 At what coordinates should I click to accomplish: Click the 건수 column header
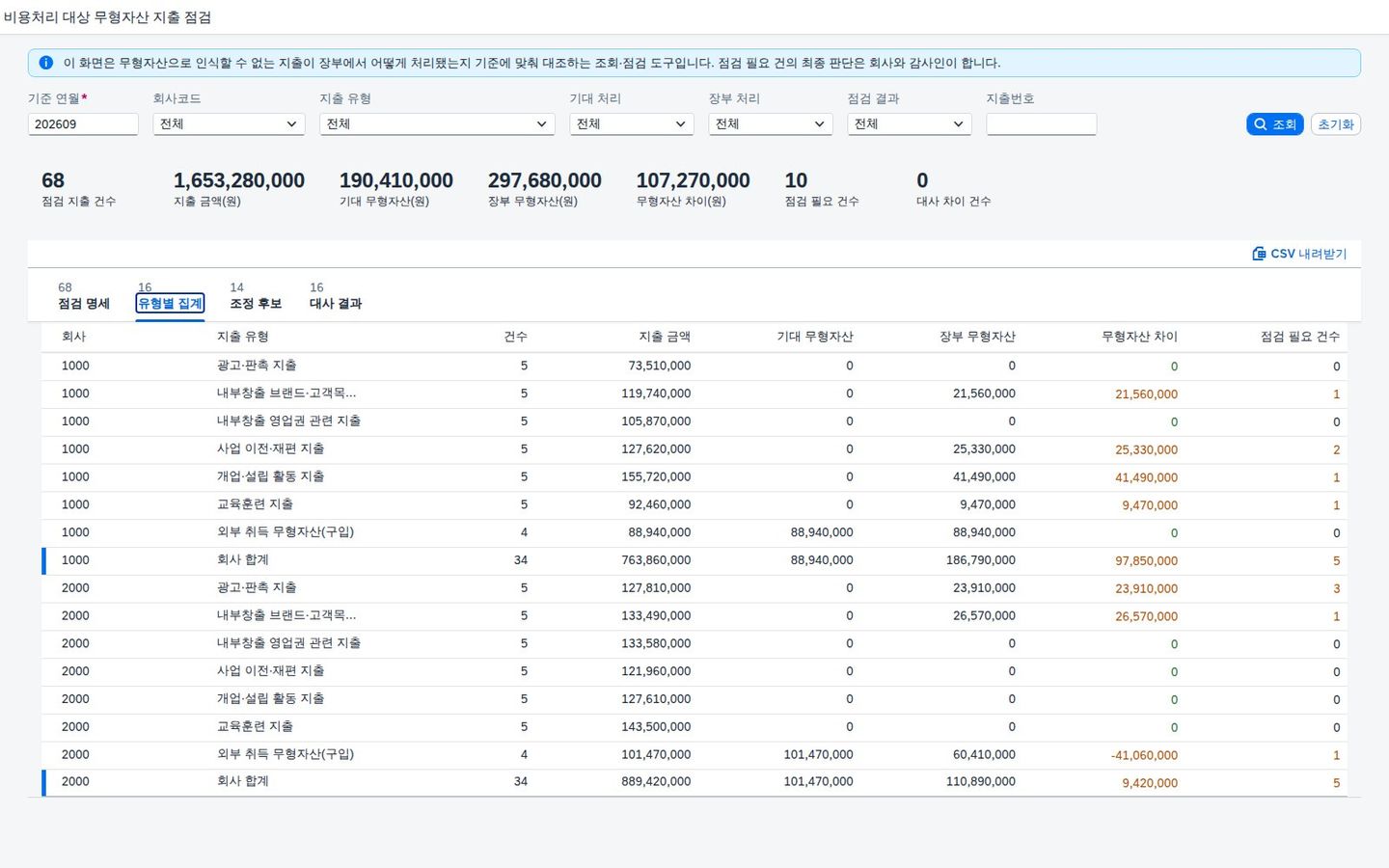coord(515,337)
